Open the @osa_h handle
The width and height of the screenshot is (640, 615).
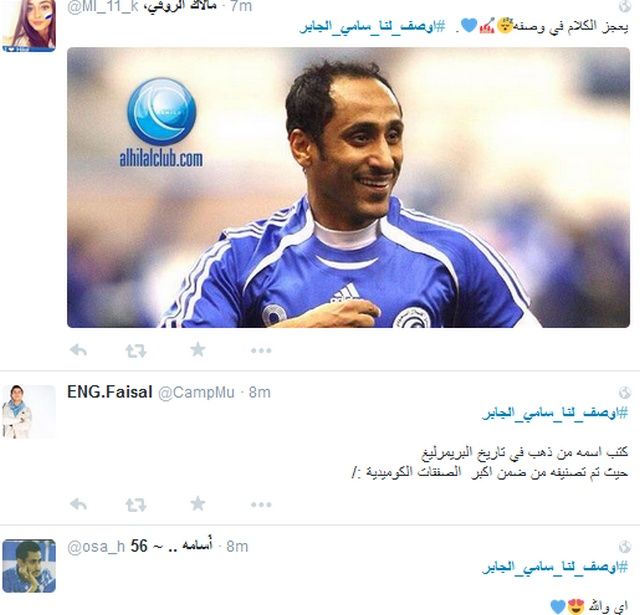(x=96, y=546)
